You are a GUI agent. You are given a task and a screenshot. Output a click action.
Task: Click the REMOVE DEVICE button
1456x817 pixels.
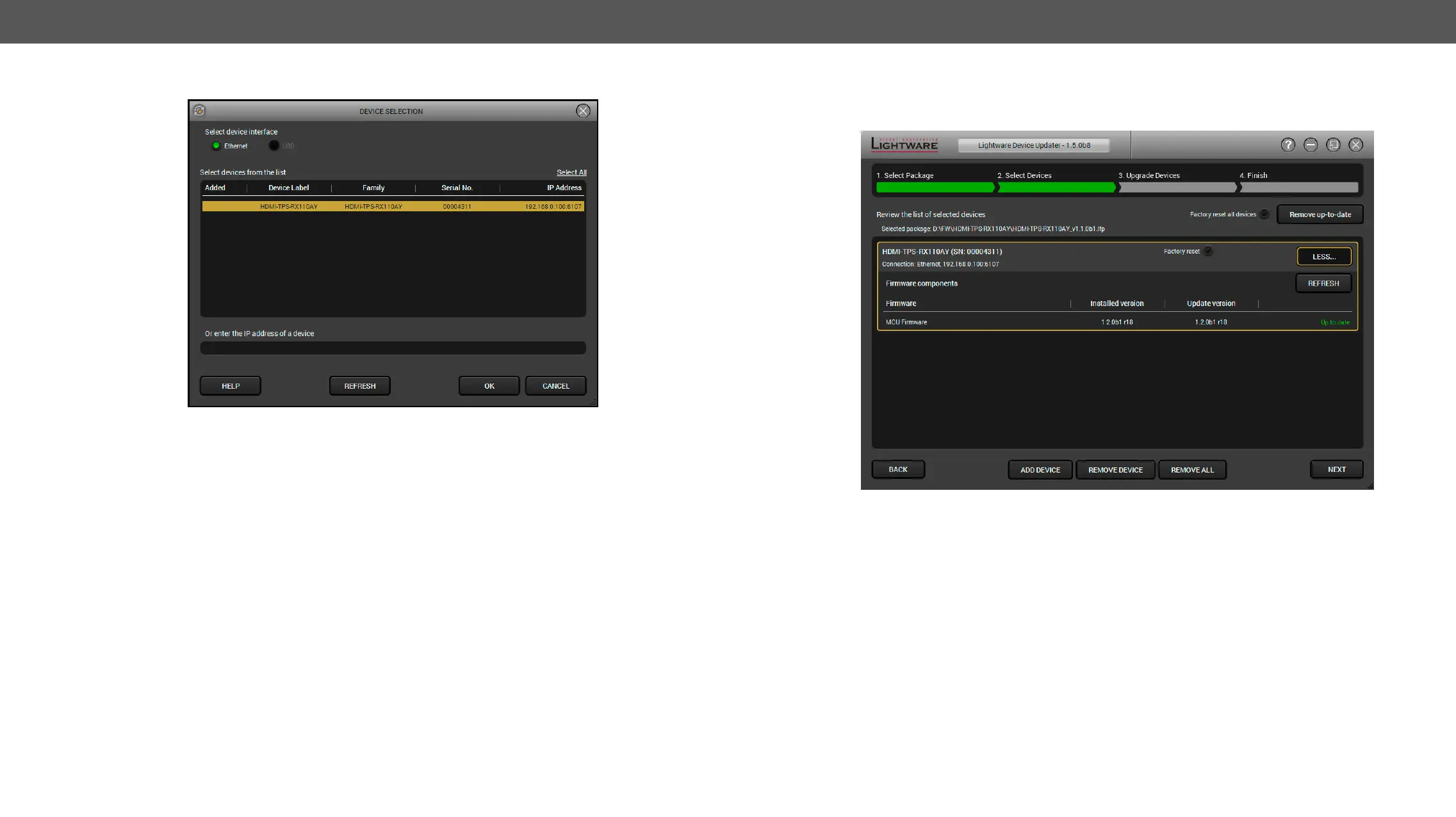pyautogui.click(x=1115, y=470)
